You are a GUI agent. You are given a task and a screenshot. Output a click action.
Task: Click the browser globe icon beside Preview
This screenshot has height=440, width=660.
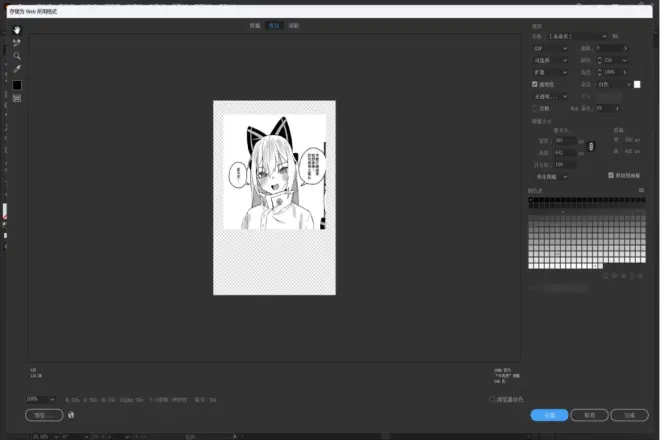tap(71, 415)
